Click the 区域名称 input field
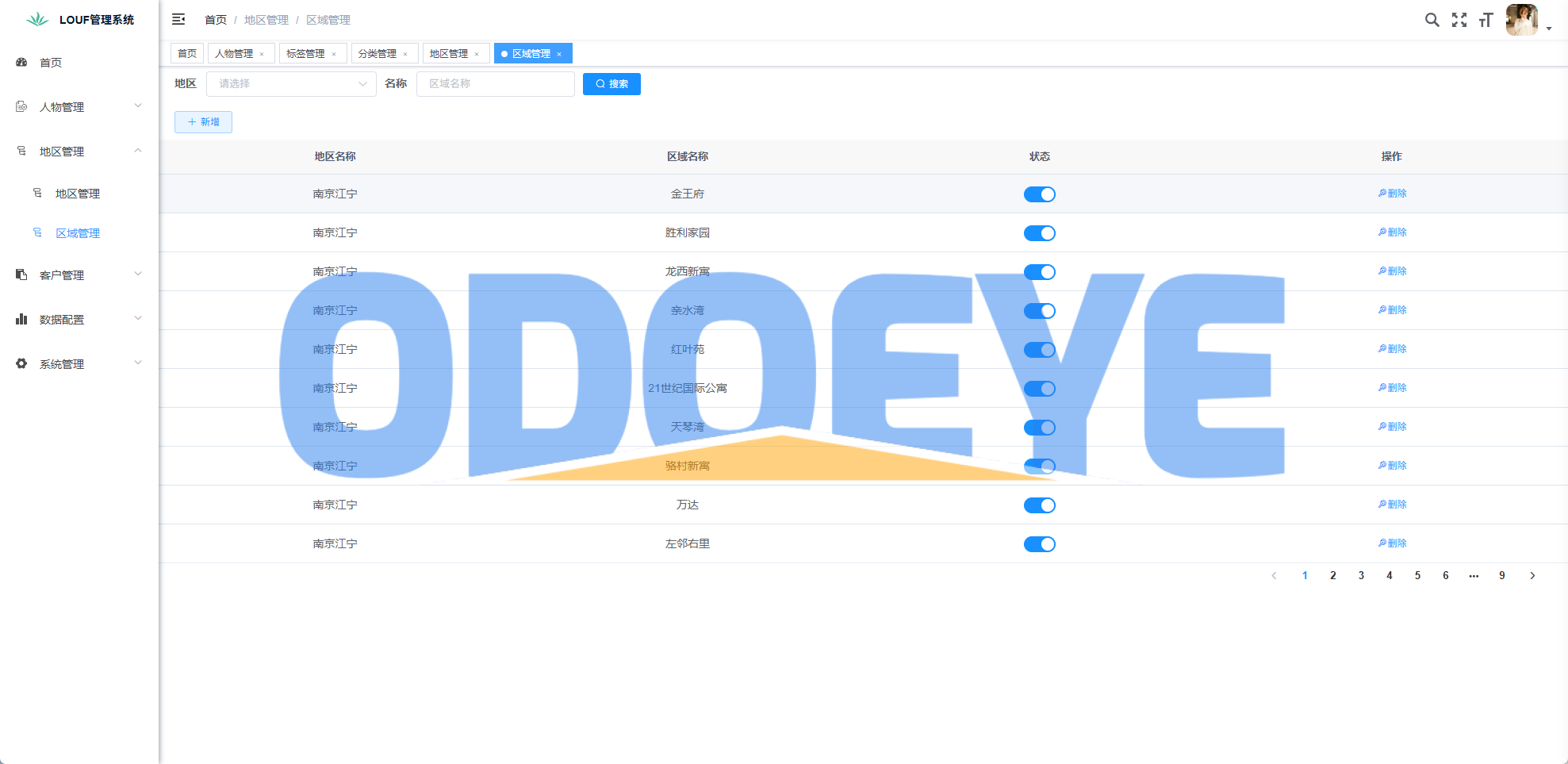The image size is (1568, 764). pos(495,84)
